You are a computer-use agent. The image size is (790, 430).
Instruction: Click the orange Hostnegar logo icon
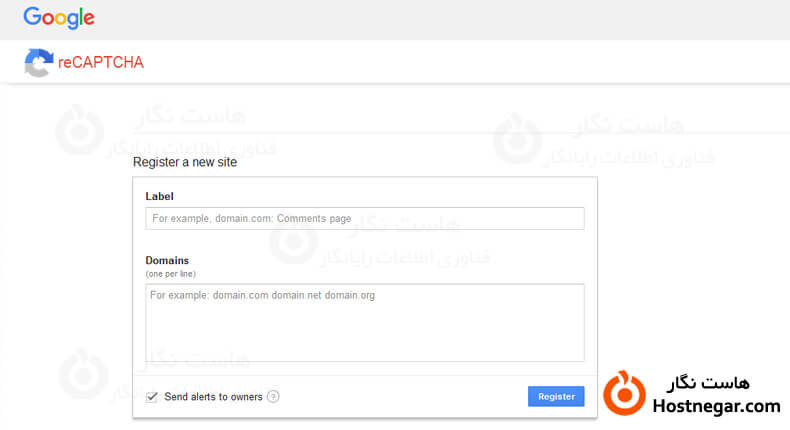point(625,393)
